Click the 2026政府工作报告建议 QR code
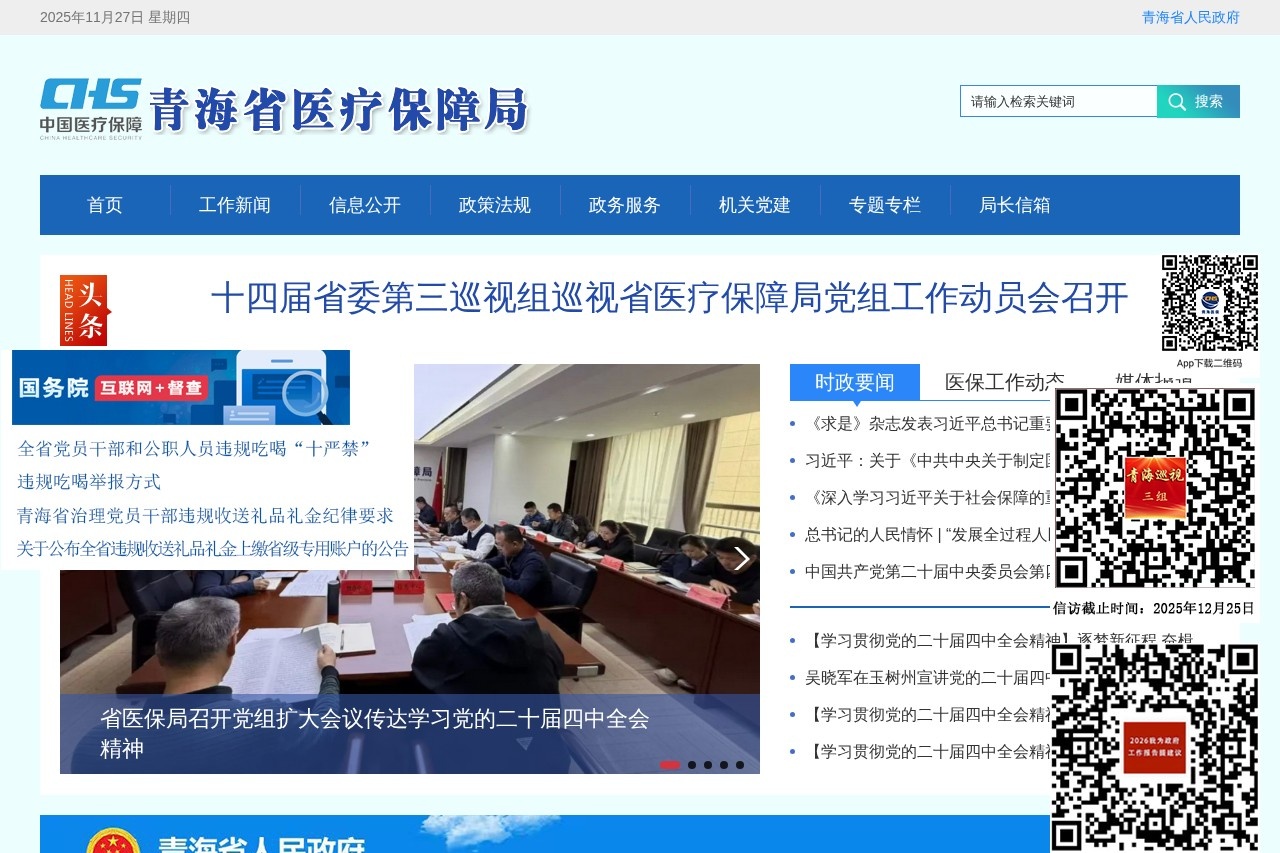Image resolution: width=1280 pixels, height=853 pixels. click(x=1155, y=745)
